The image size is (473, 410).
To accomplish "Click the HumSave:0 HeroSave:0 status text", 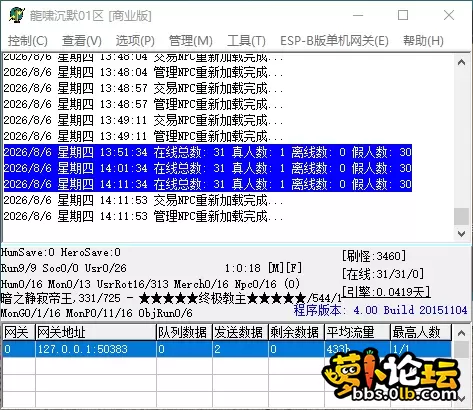I will (61, 252).
